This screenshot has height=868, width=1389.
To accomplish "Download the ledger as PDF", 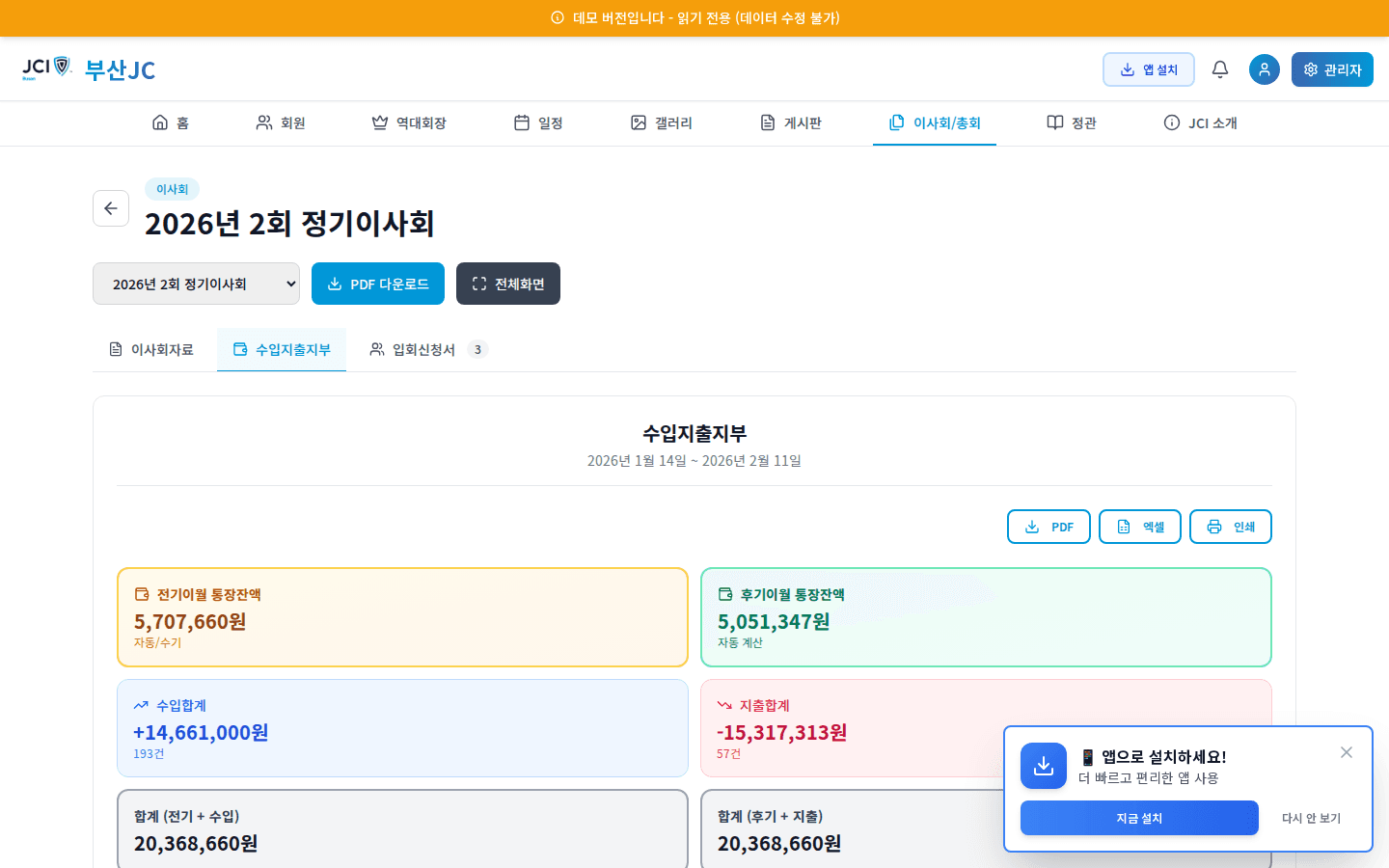I will 1049,527.
